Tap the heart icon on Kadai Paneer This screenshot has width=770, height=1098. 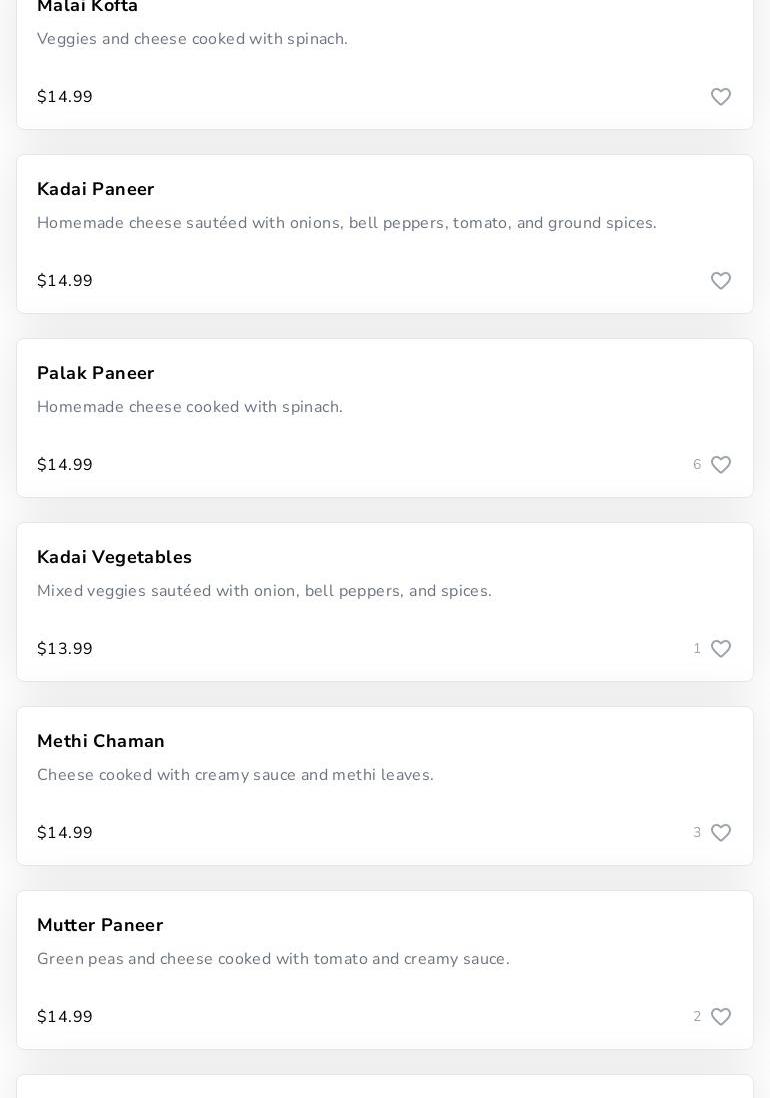(x=720, y=281)
